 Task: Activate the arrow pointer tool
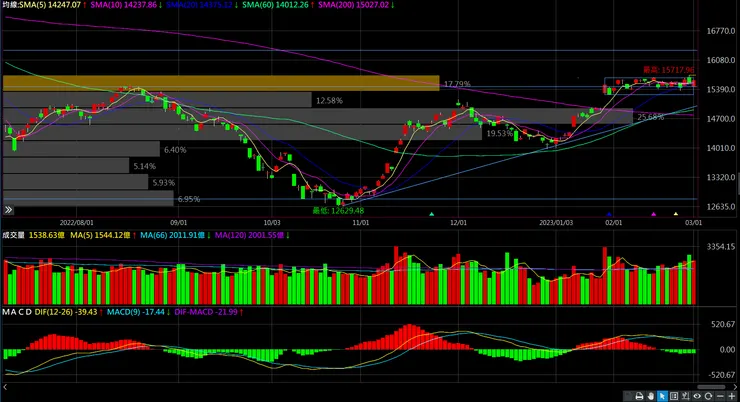pyautogui.click(x=662, y=396)
